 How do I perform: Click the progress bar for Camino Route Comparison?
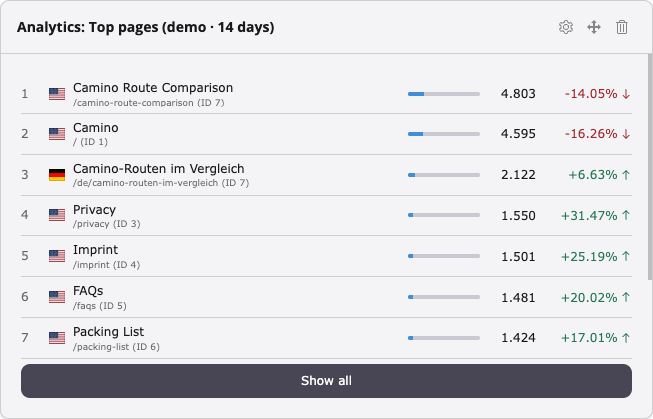tap(444, 94)
